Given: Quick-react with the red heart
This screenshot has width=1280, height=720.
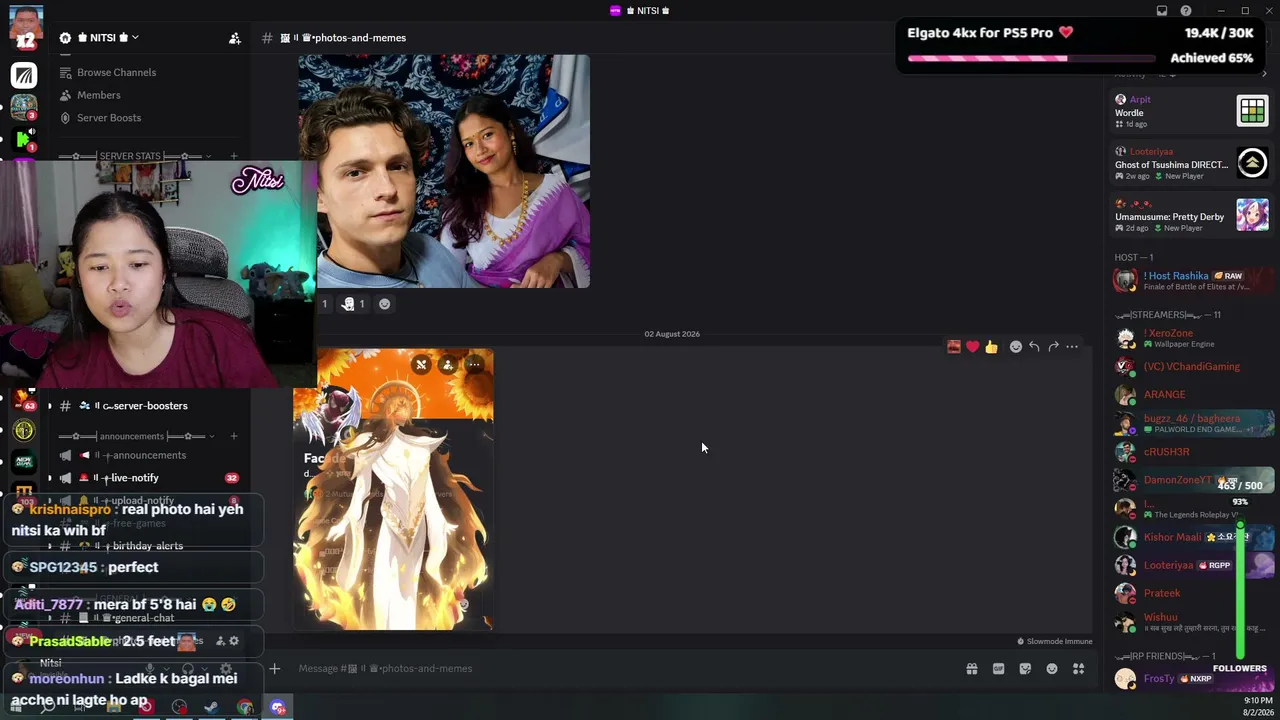Looking at the screenshot, I should [972, 347].
